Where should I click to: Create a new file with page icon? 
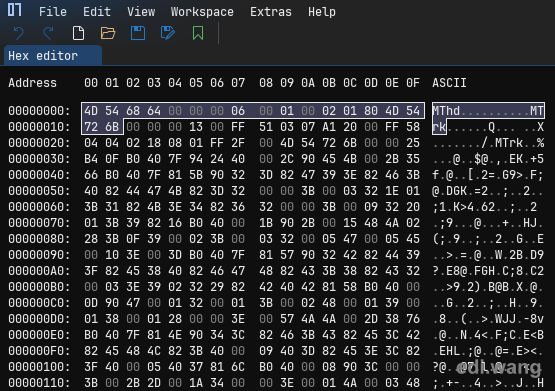point(78,33)
